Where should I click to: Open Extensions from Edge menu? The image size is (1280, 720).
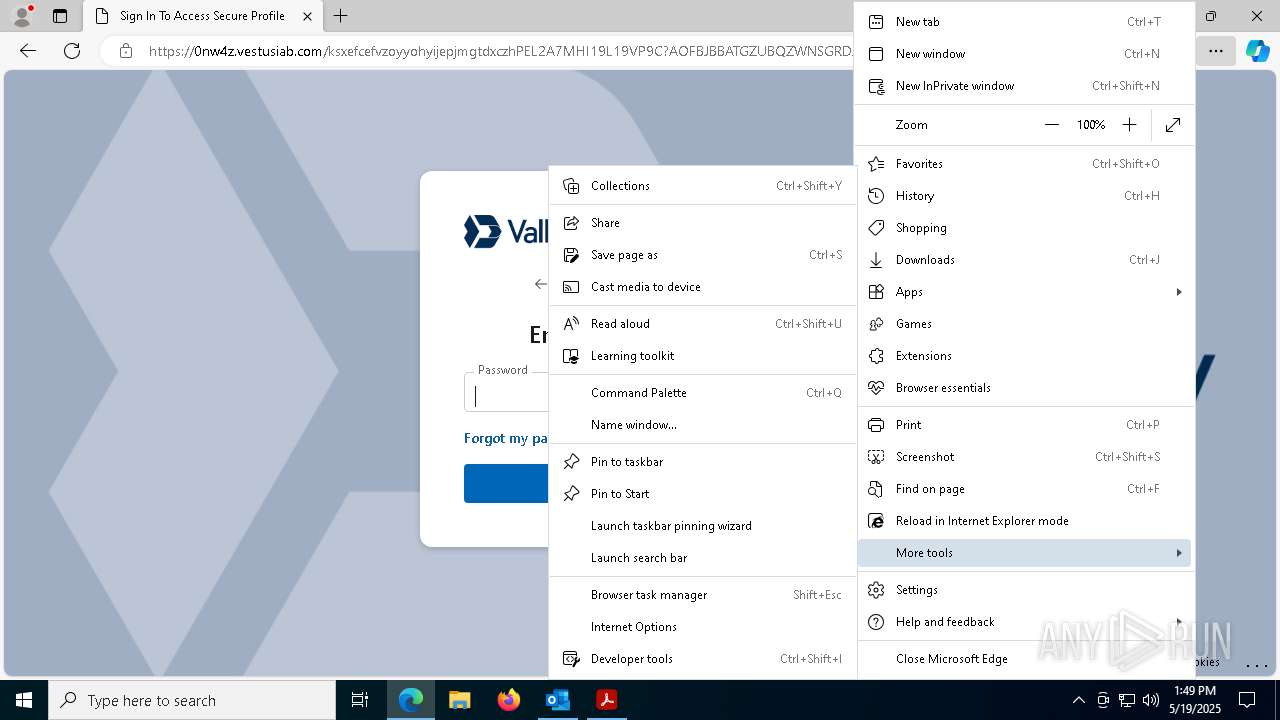click(x=1025, y=356)
